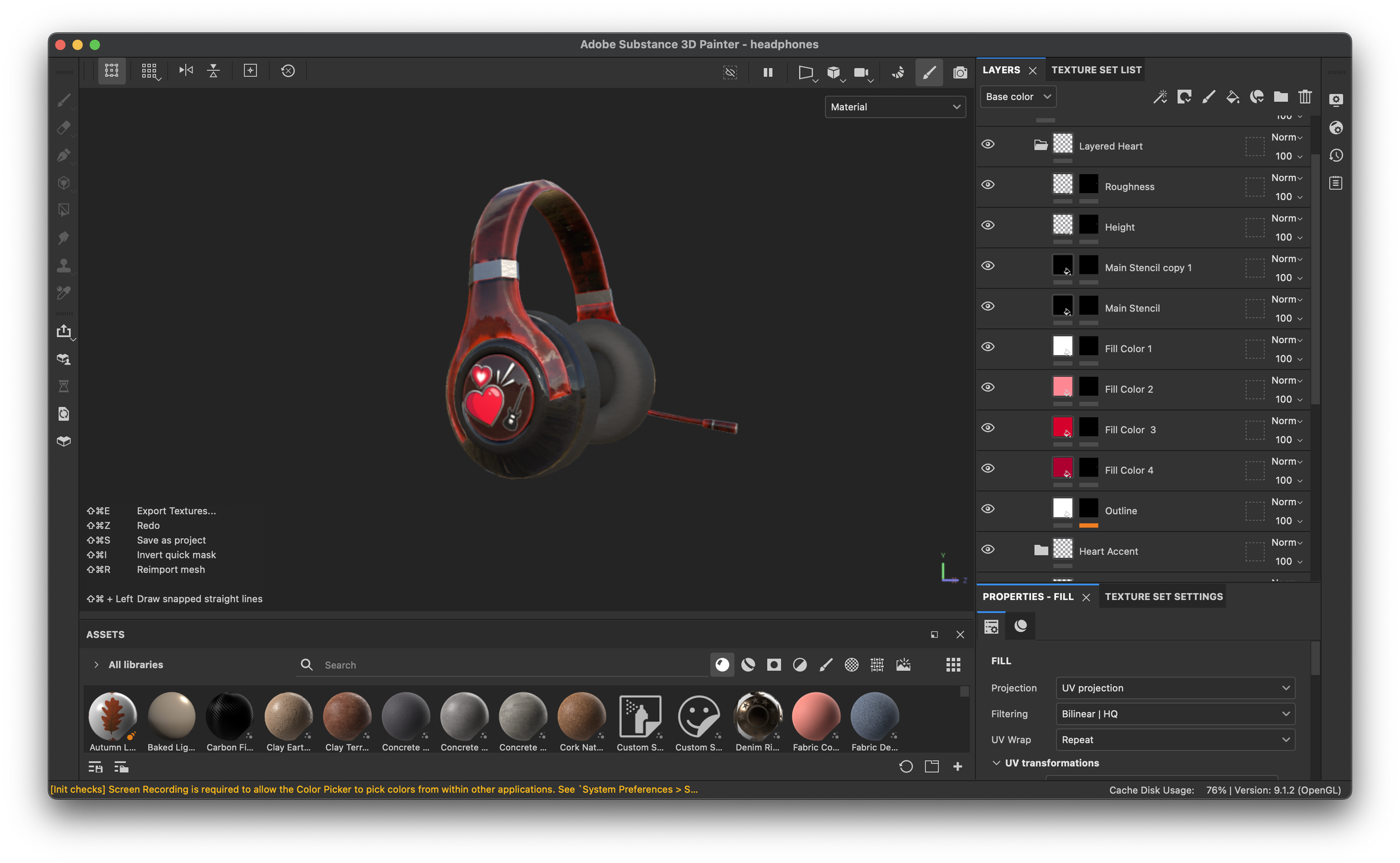
Task: Open Display settings on right sidebar
Action: (1336, 100)
